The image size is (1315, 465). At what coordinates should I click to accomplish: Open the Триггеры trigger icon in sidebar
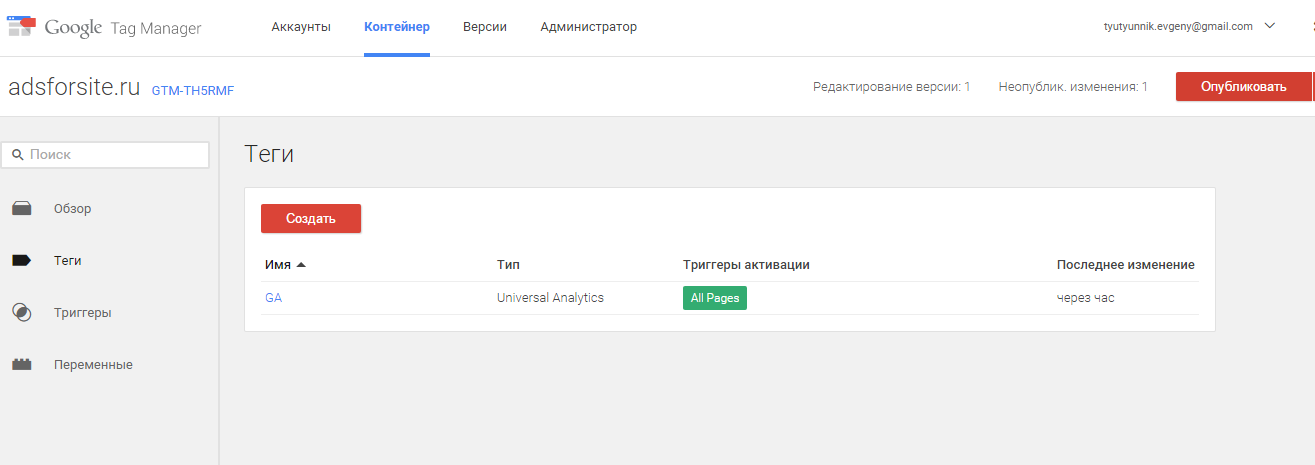click(22, 313)
